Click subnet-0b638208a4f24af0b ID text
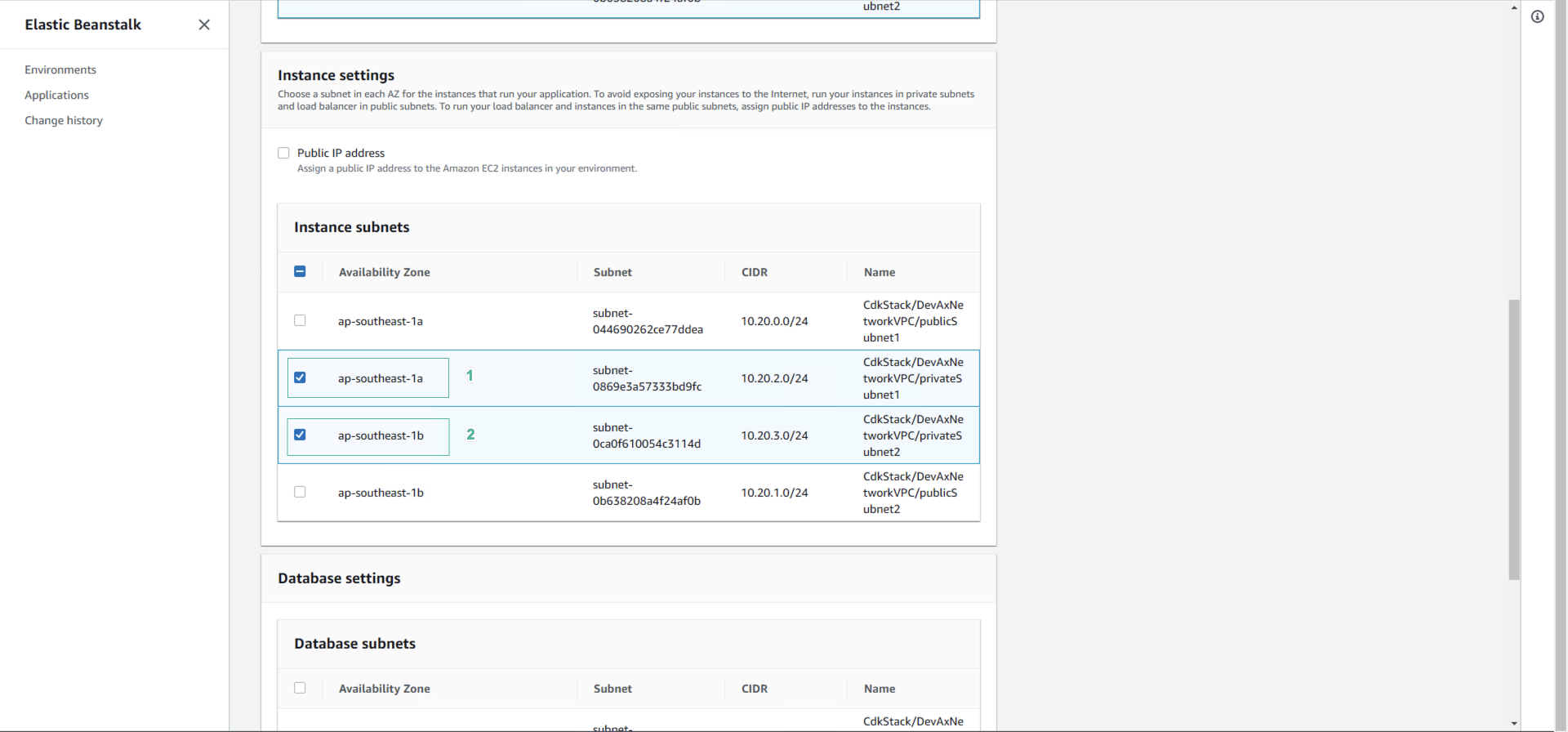This screenshot has height=732, width=1568. [647, 493]
